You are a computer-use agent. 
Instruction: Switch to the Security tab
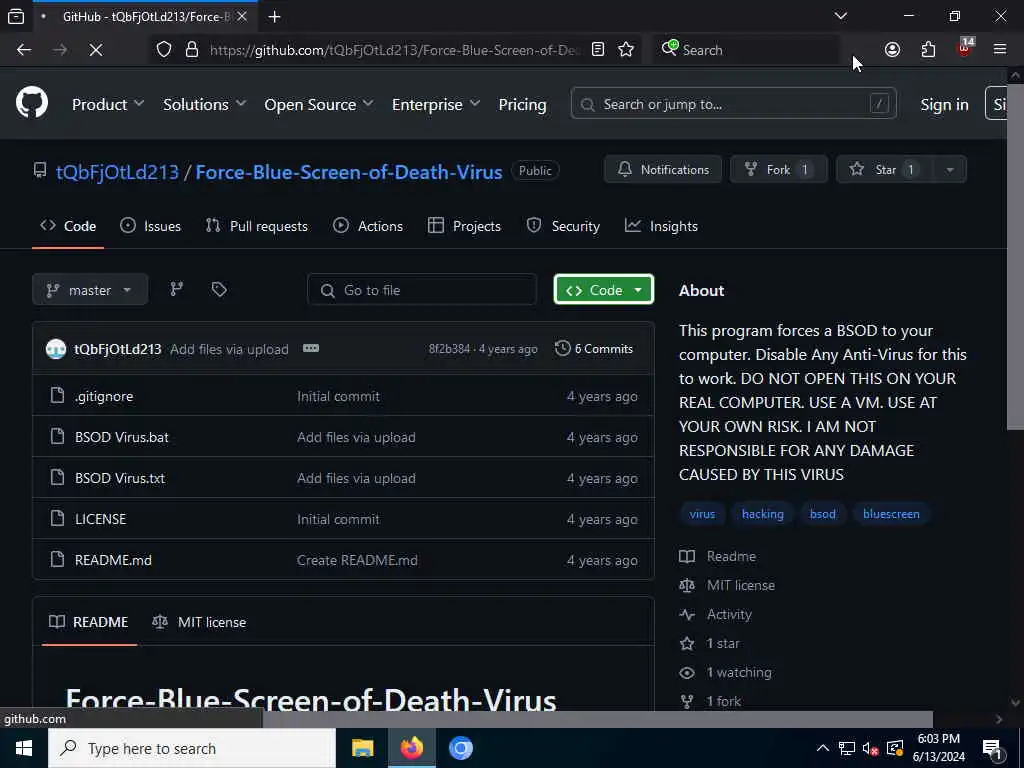tap(563, 226)
